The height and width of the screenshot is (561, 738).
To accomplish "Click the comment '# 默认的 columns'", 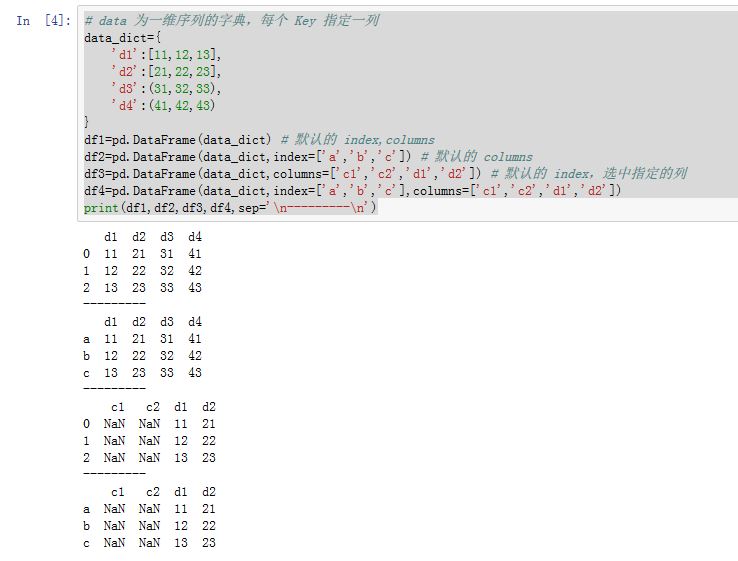I will click(x=476, y=157).
